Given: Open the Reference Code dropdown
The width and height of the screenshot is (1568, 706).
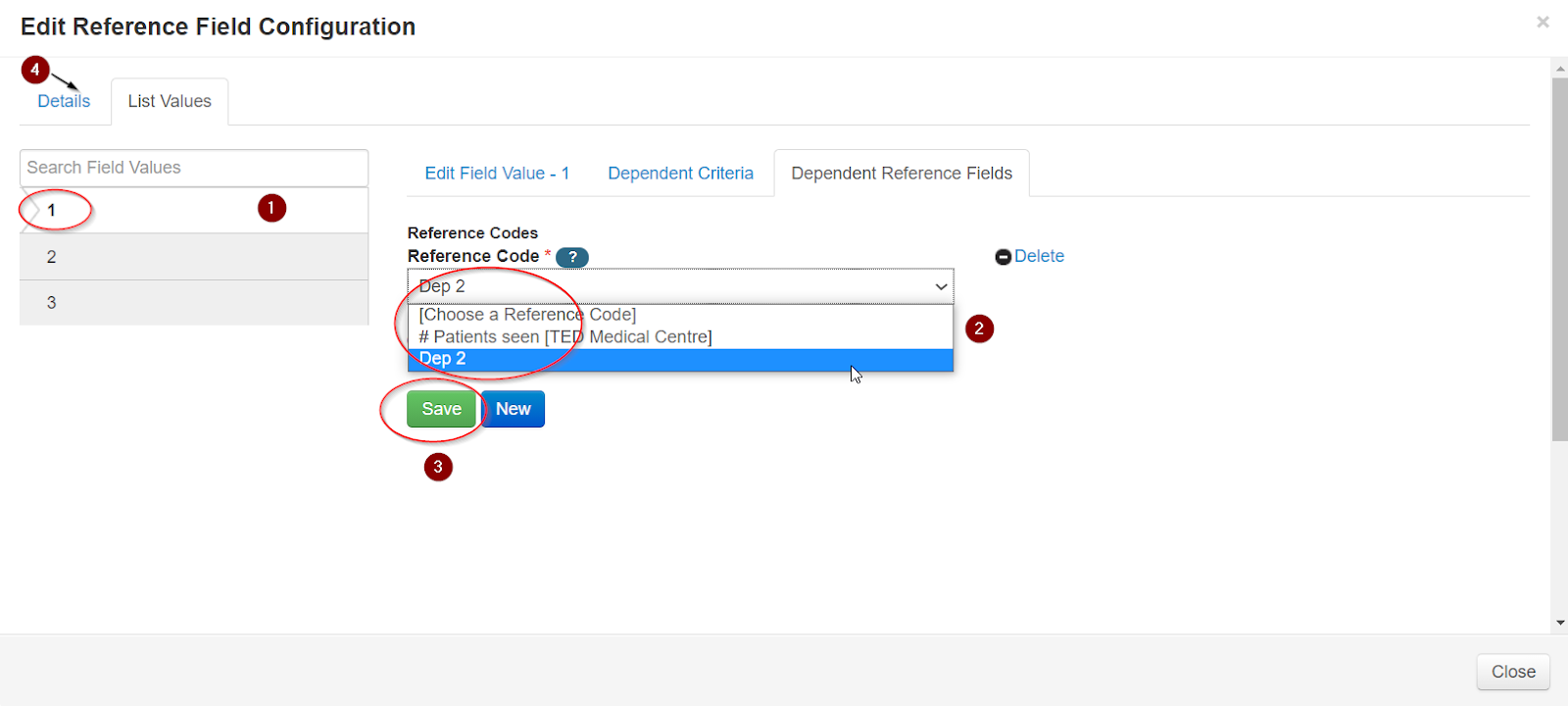Looking at the screenshot, I should coord(680,286).
